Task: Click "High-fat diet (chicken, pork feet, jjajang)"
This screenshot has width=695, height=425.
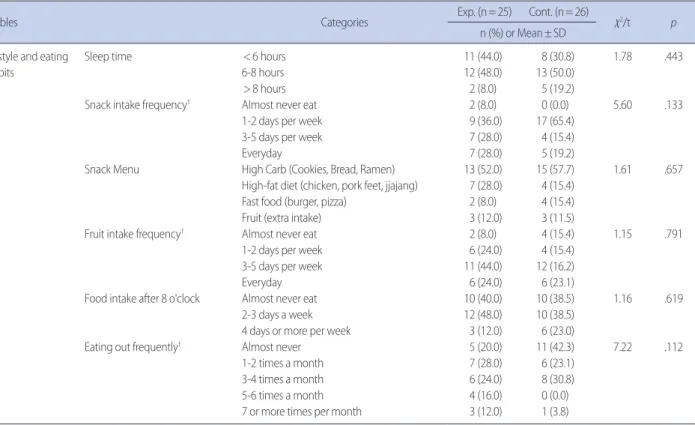Action: 330,186
